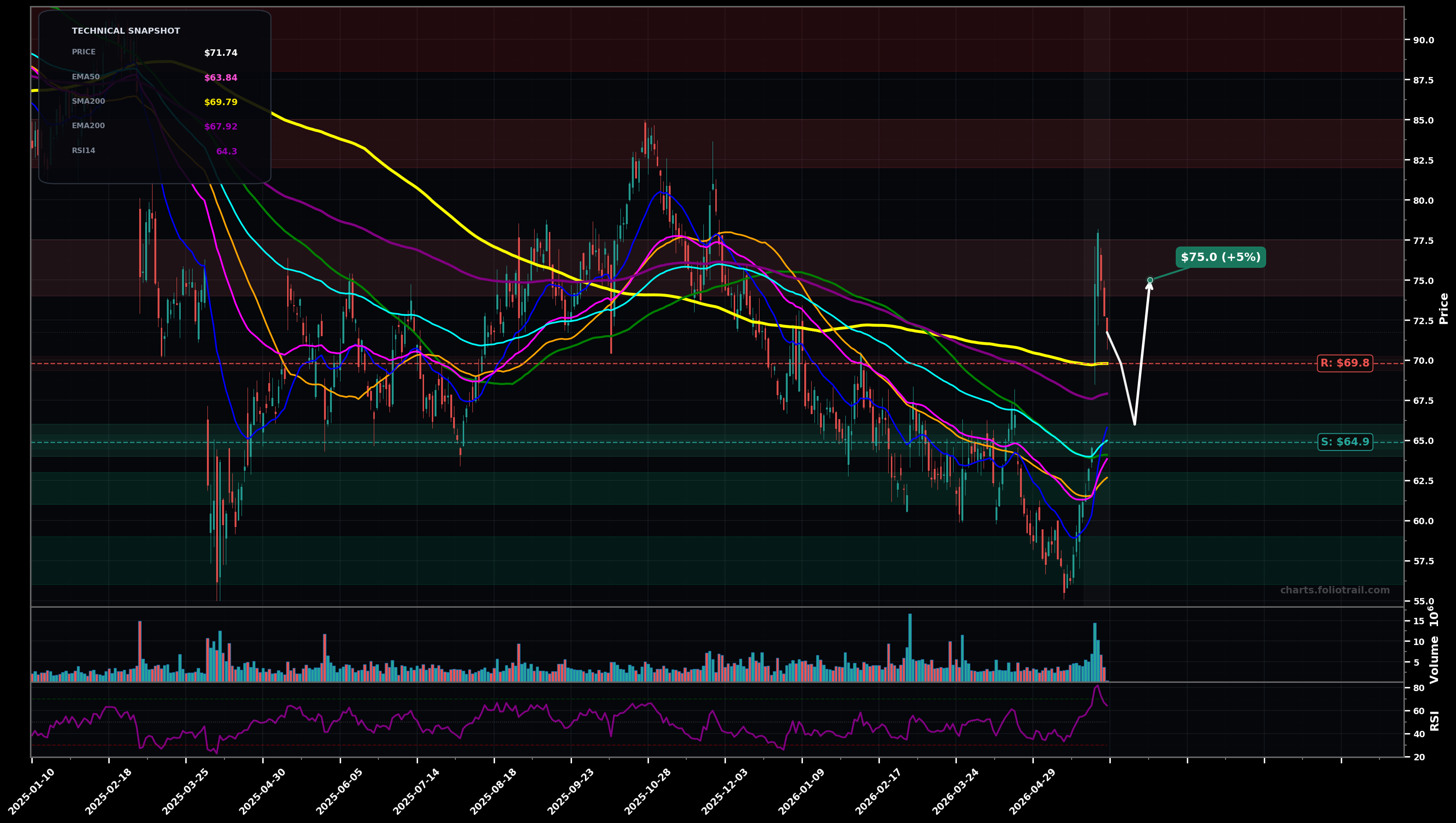Image resolution: width=1456 pixels, height=823 pixels.
Task: Click the 2025-10-28 date axis label
Action: tap(647, 791)
